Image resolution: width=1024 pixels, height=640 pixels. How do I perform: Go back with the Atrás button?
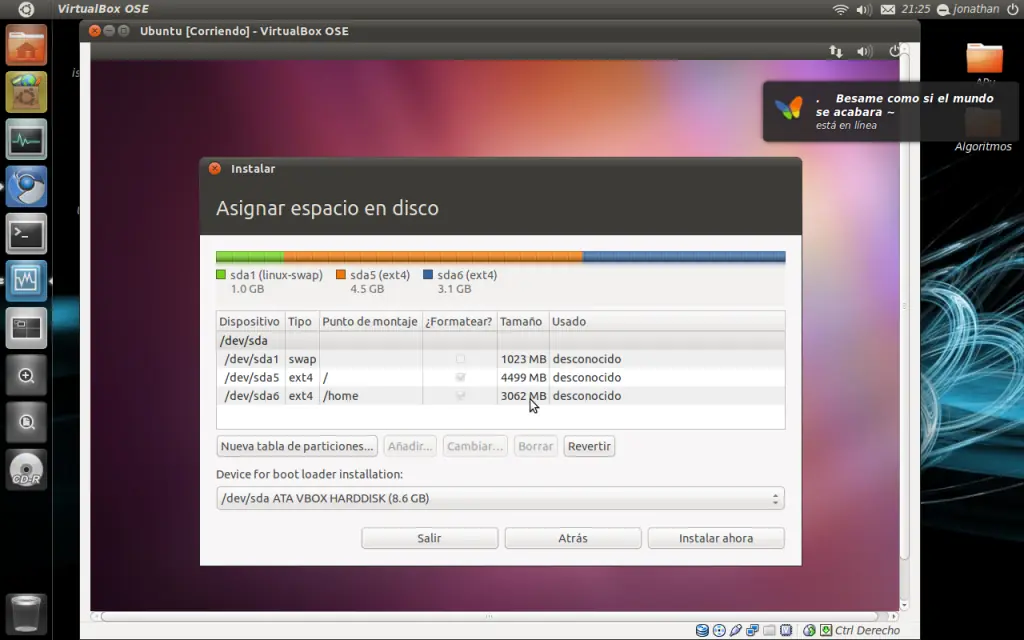(573, 538)
